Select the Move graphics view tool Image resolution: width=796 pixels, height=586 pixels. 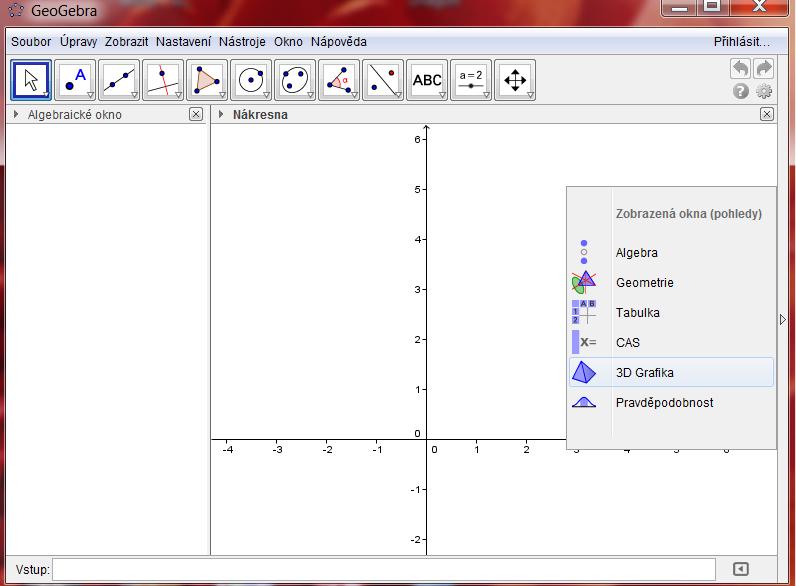(515, 80)
